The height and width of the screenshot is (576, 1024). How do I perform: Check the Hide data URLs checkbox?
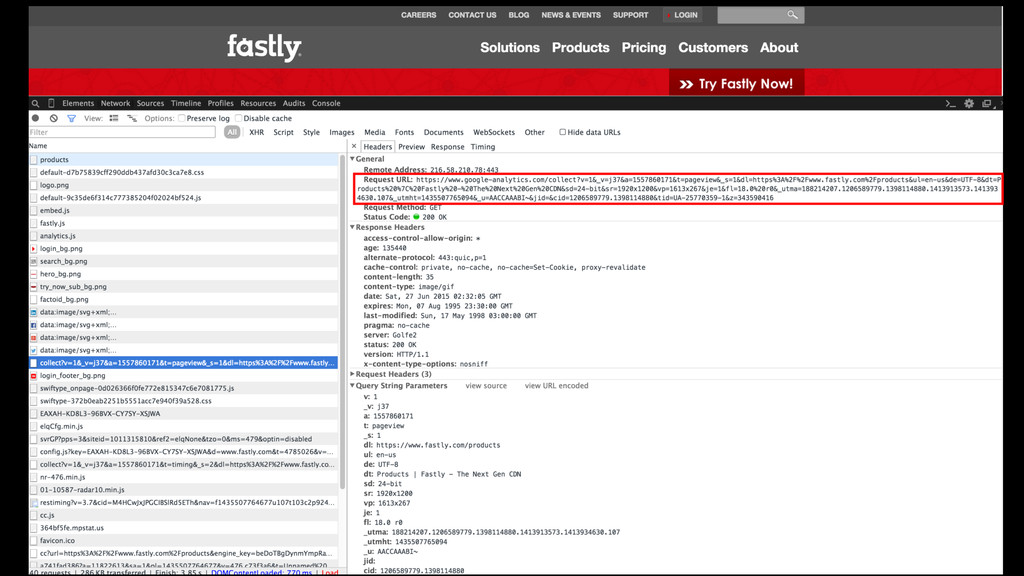click(x=562, y=132)
